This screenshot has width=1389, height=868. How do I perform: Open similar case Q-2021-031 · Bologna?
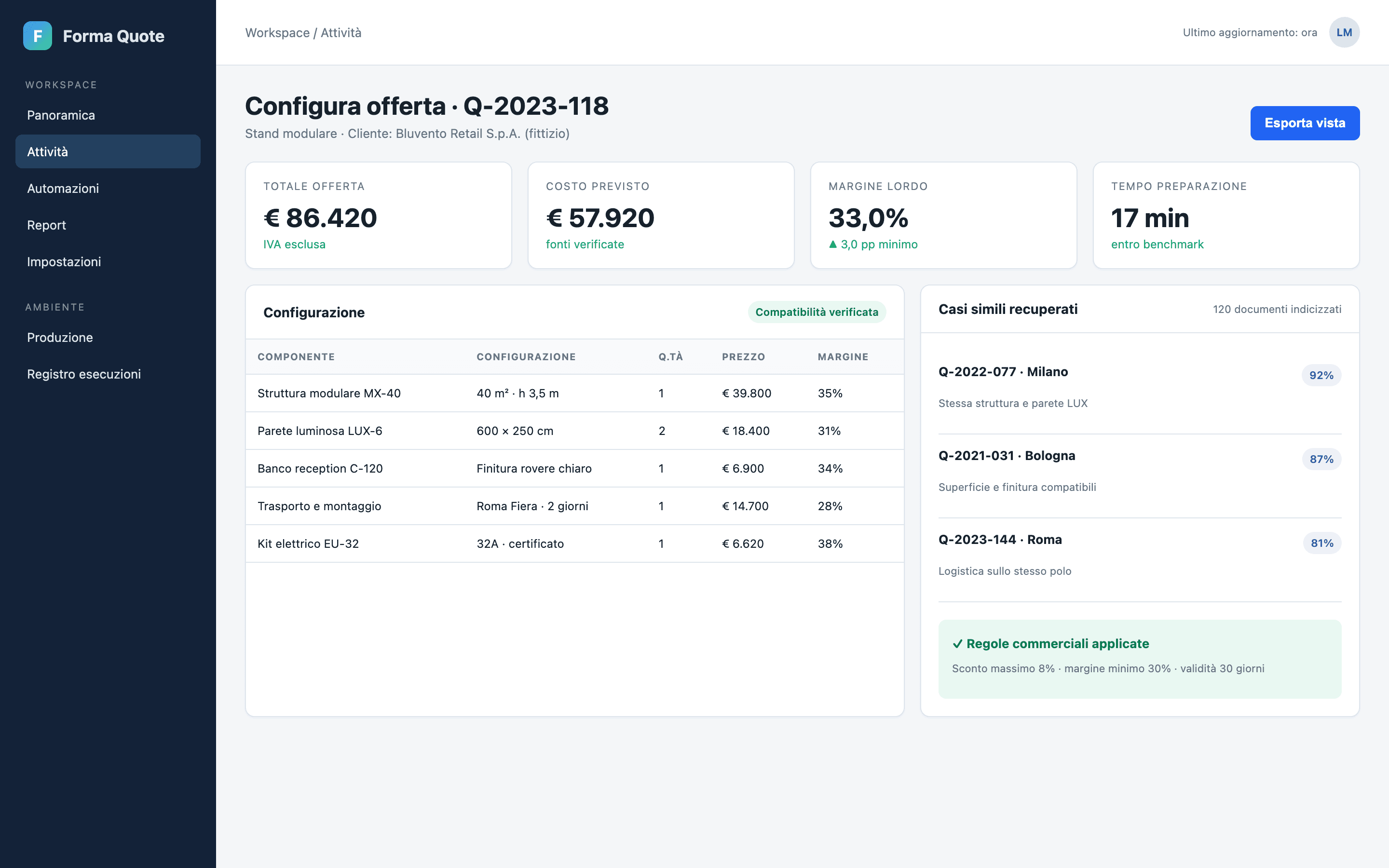(1007, 455)
